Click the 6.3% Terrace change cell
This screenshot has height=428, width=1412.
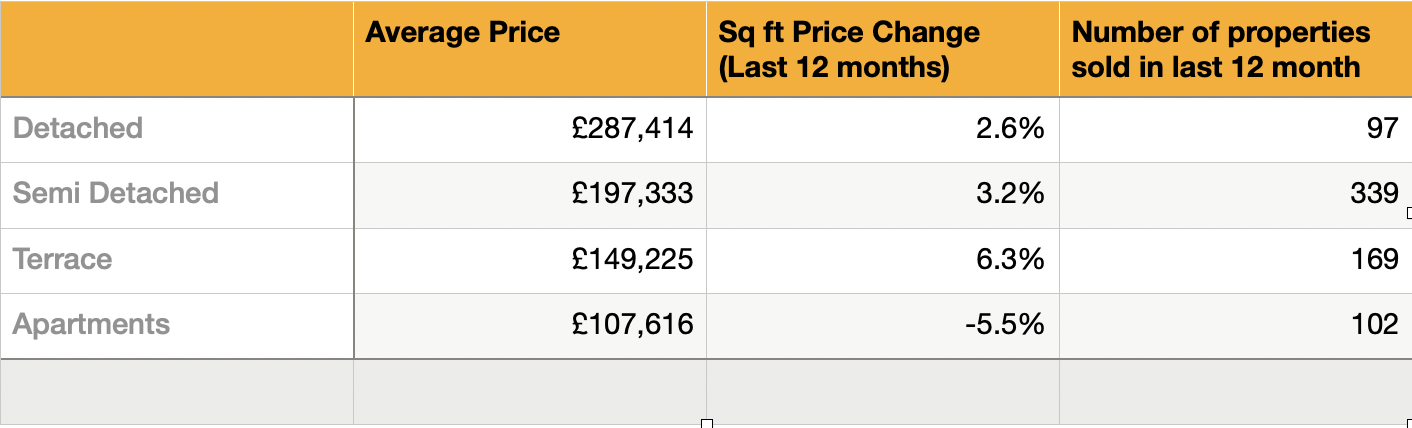point(882,260)
